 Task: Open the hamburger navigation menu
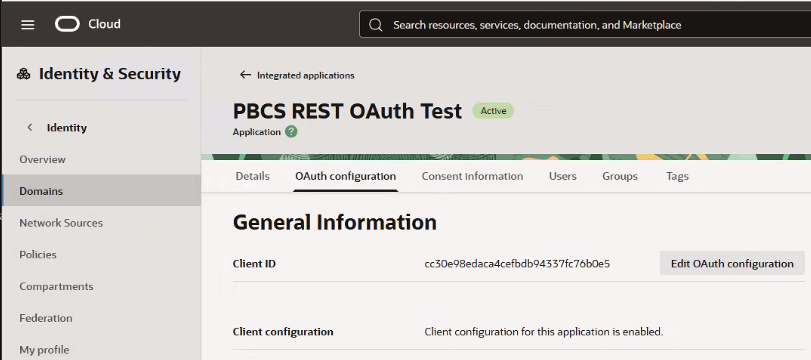(27, 25)
